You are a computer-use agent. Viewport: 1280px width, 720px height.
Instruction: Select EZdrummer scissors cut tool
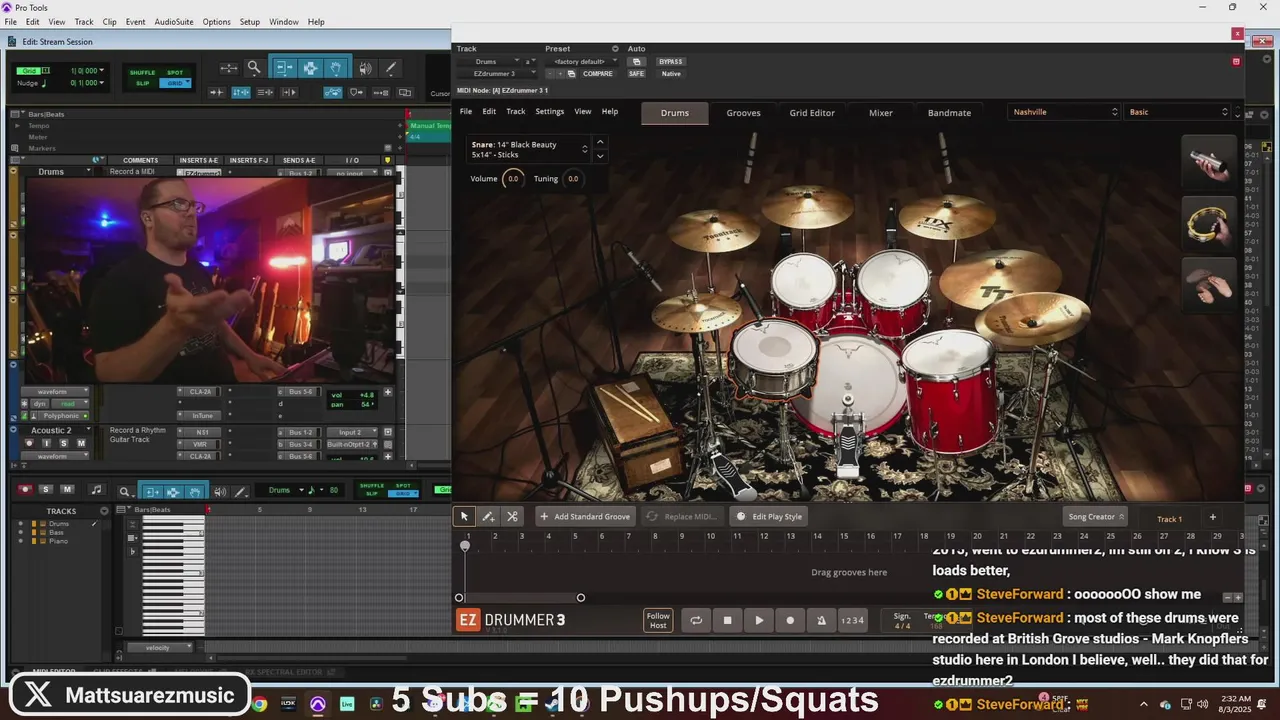click(512, 517)
